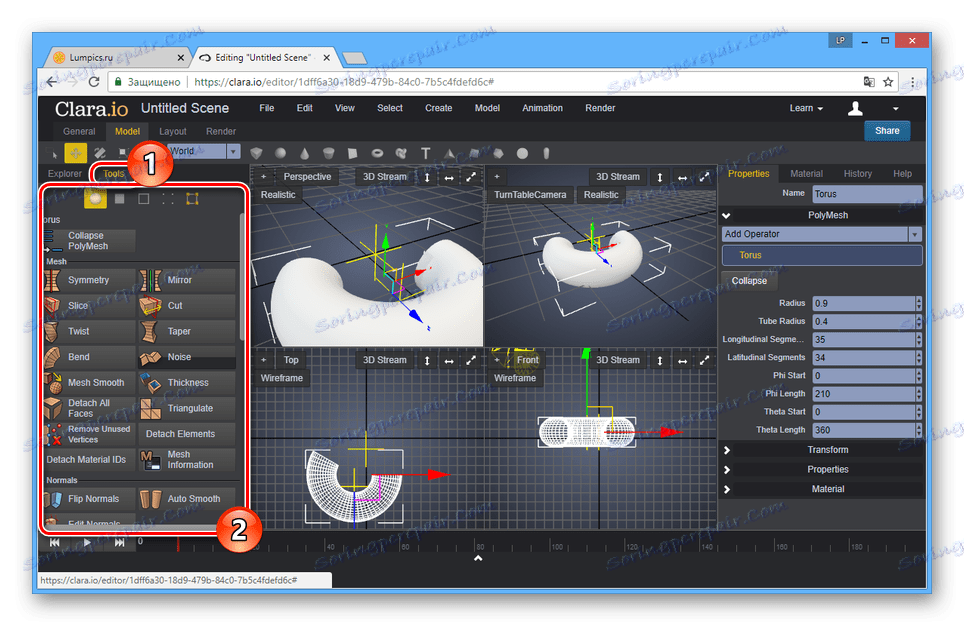The width and height of the screenshot is (964, 626).
Task: Toggle object selection mode sphere icon
Action: tap(95, 199)
